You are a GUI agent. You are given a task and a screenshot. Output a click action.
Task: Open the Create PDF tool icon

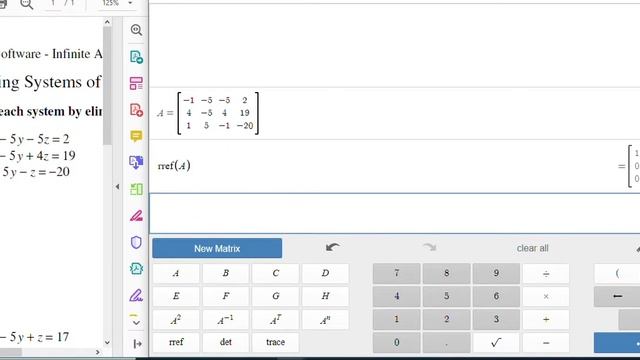coord(136,110)
